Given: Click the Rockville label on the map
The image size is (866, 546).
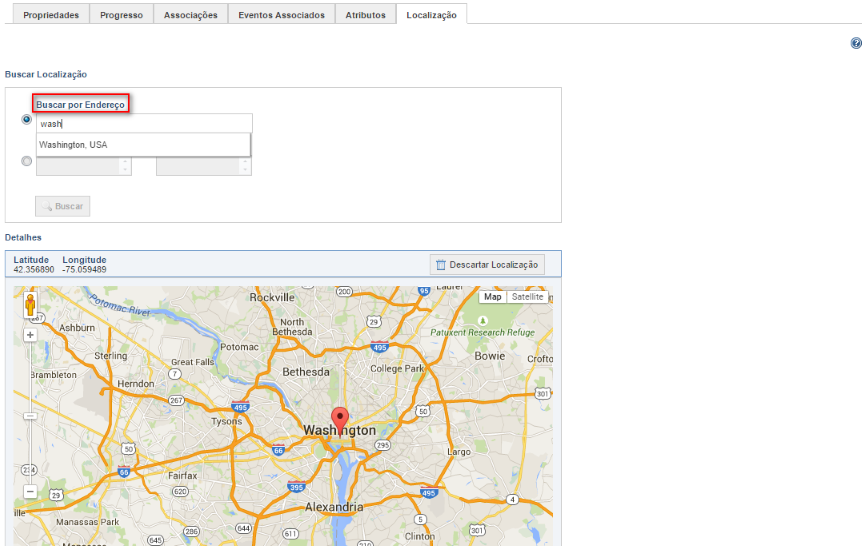Looking at the screenshot, I should point(272,297).
